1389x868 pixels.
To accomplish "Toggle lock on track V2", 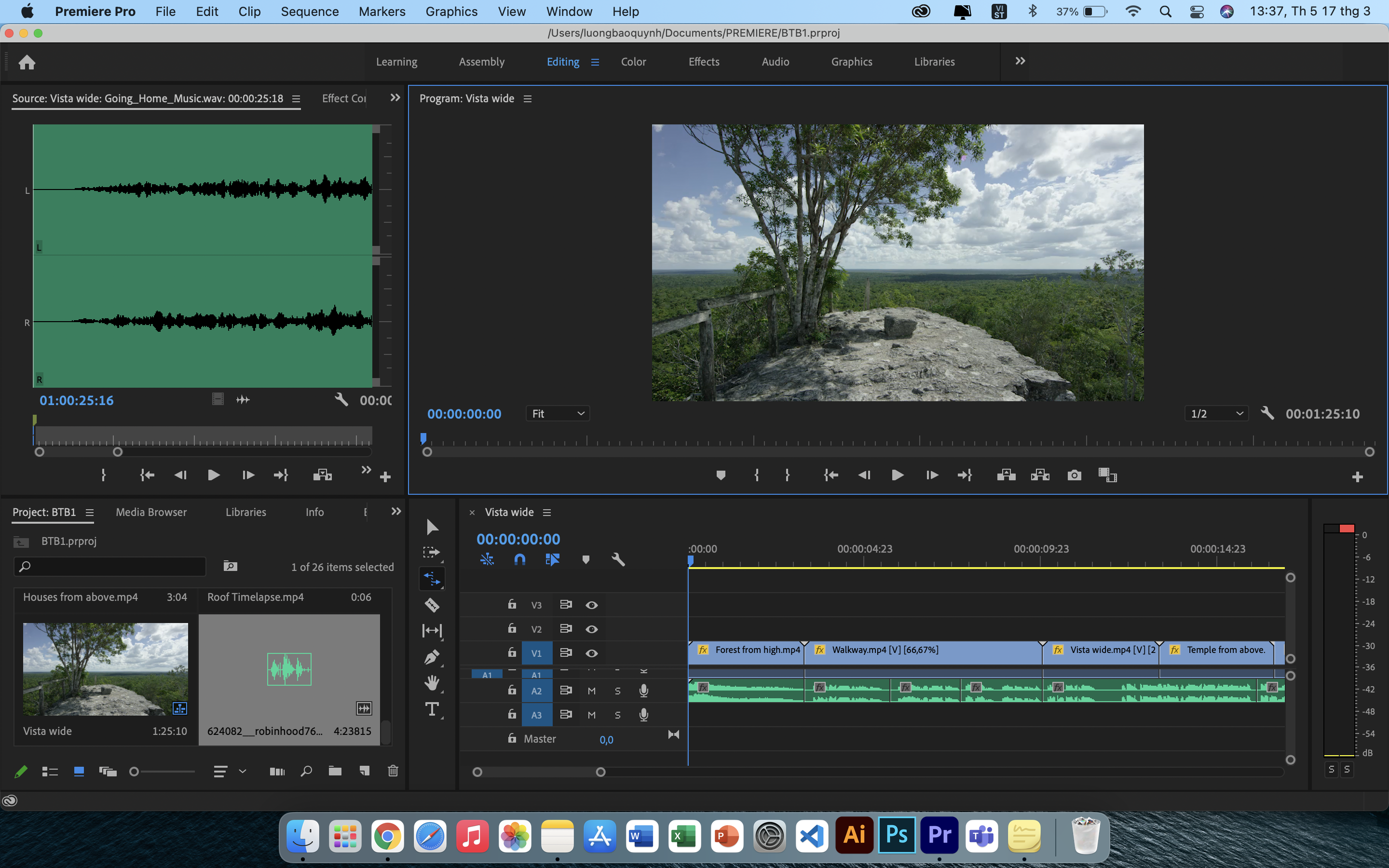I will pos(512,629).
